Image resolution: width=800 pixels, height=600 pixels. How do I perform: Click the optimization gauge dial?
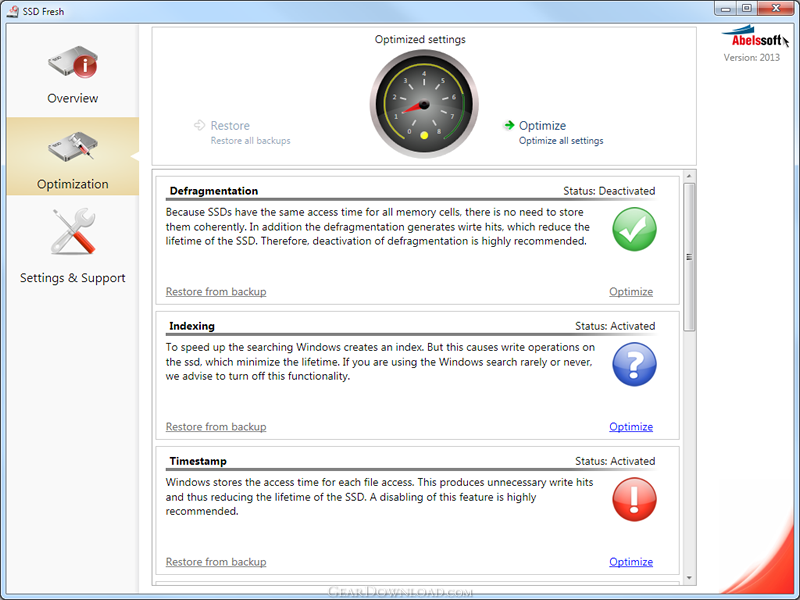[x=423, y=104]
